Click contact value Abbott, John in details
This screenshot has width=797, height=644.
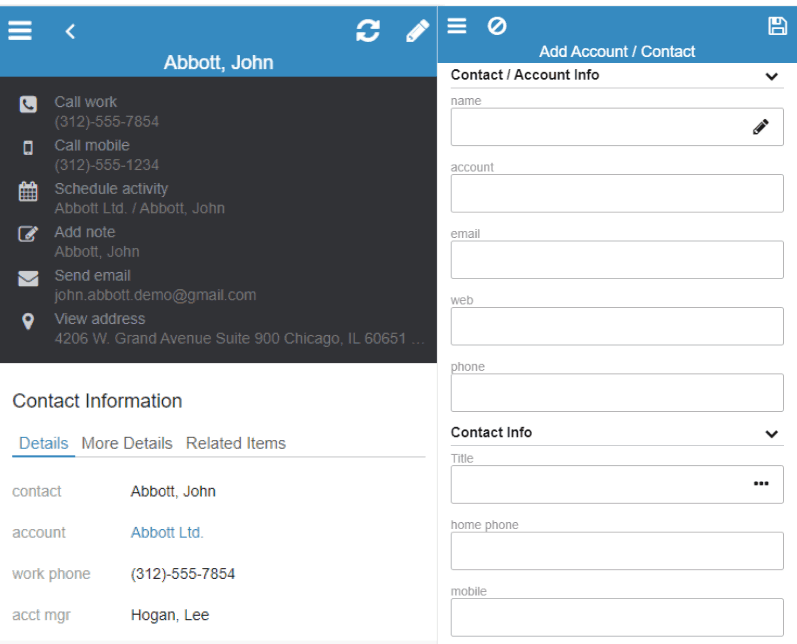pyautogui.click(x=173, y=491)
